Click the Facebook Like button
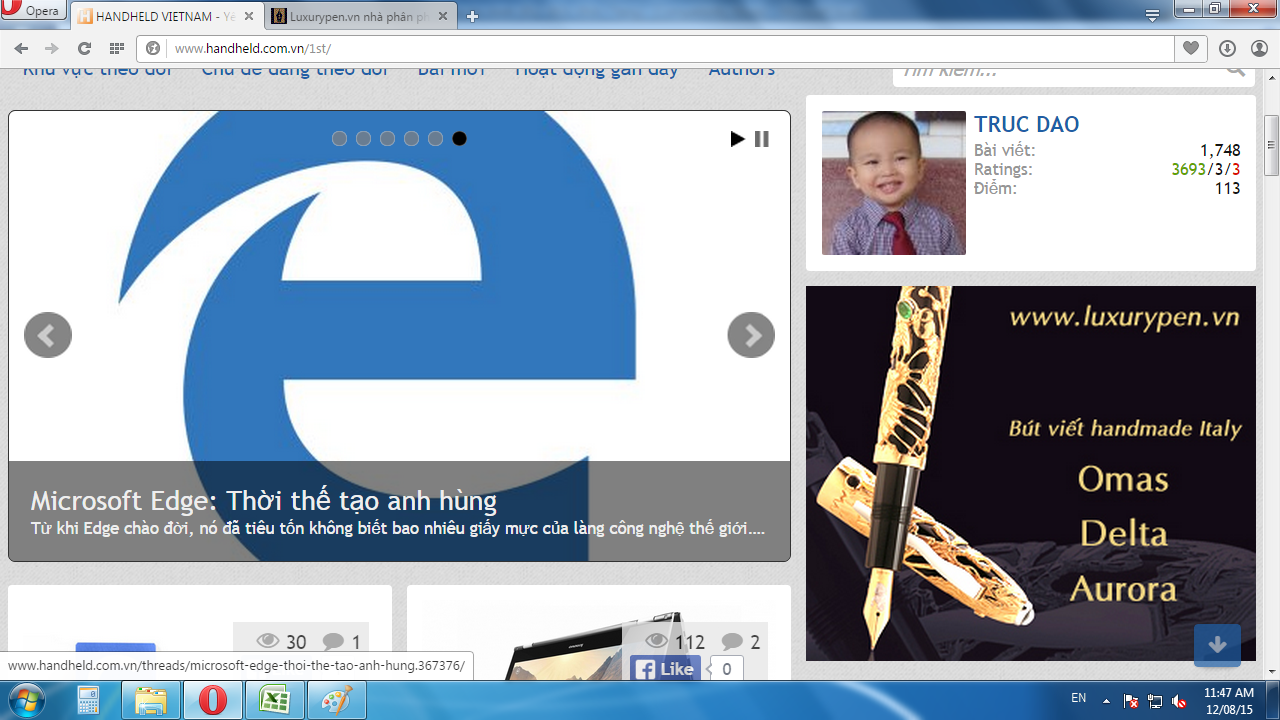1280x720 pixels. 665,669
